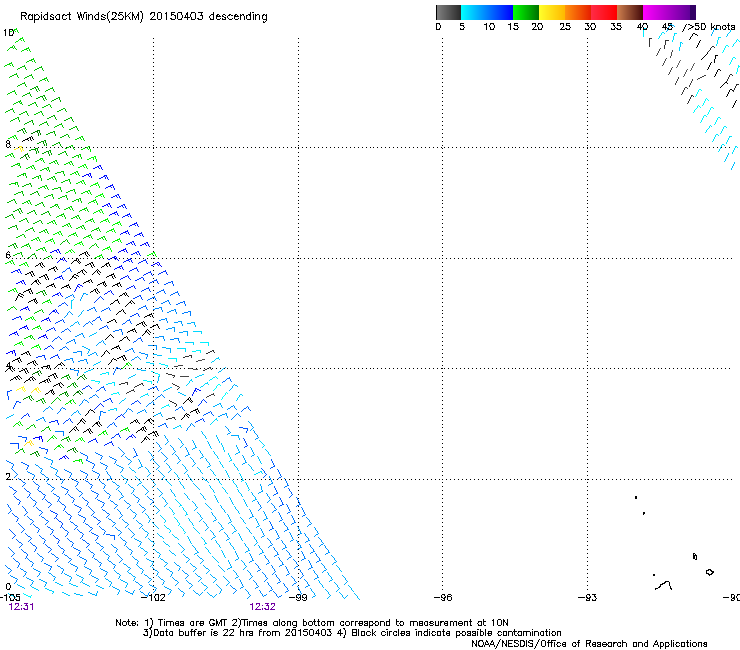Click the purple '12:31' time label
Image resolution: width=740 pixels, height=650 pixels.
(x=21, y=607)
